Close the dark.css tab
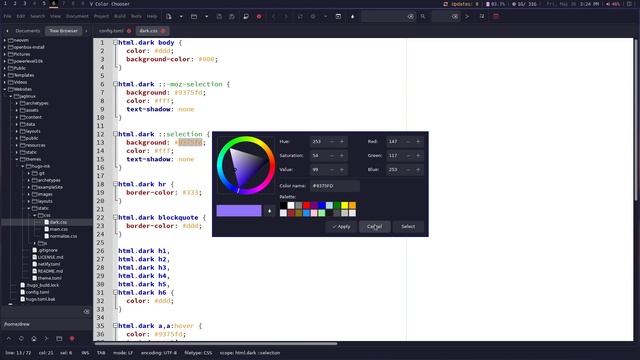Screen dimensions: 640x360 pyautogui.click(x=163, y=31)
